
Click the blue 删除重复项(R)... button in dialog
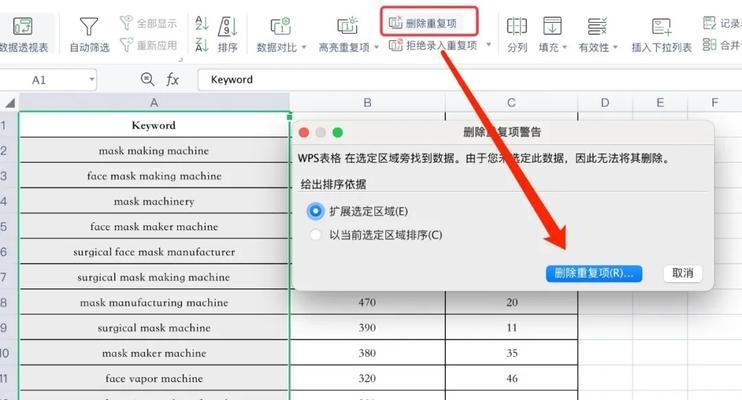594,273
